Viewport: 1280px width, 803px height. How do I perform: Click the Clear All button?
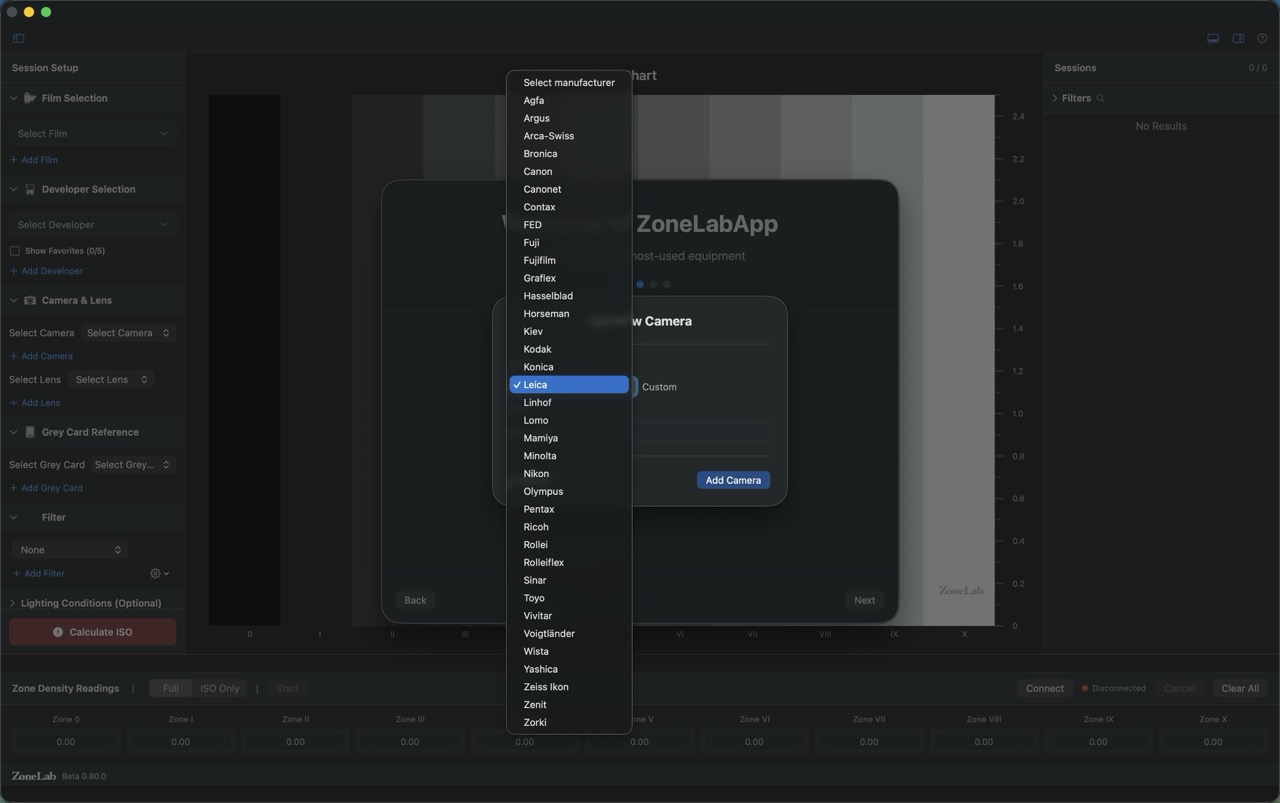tap(1240, 688)
